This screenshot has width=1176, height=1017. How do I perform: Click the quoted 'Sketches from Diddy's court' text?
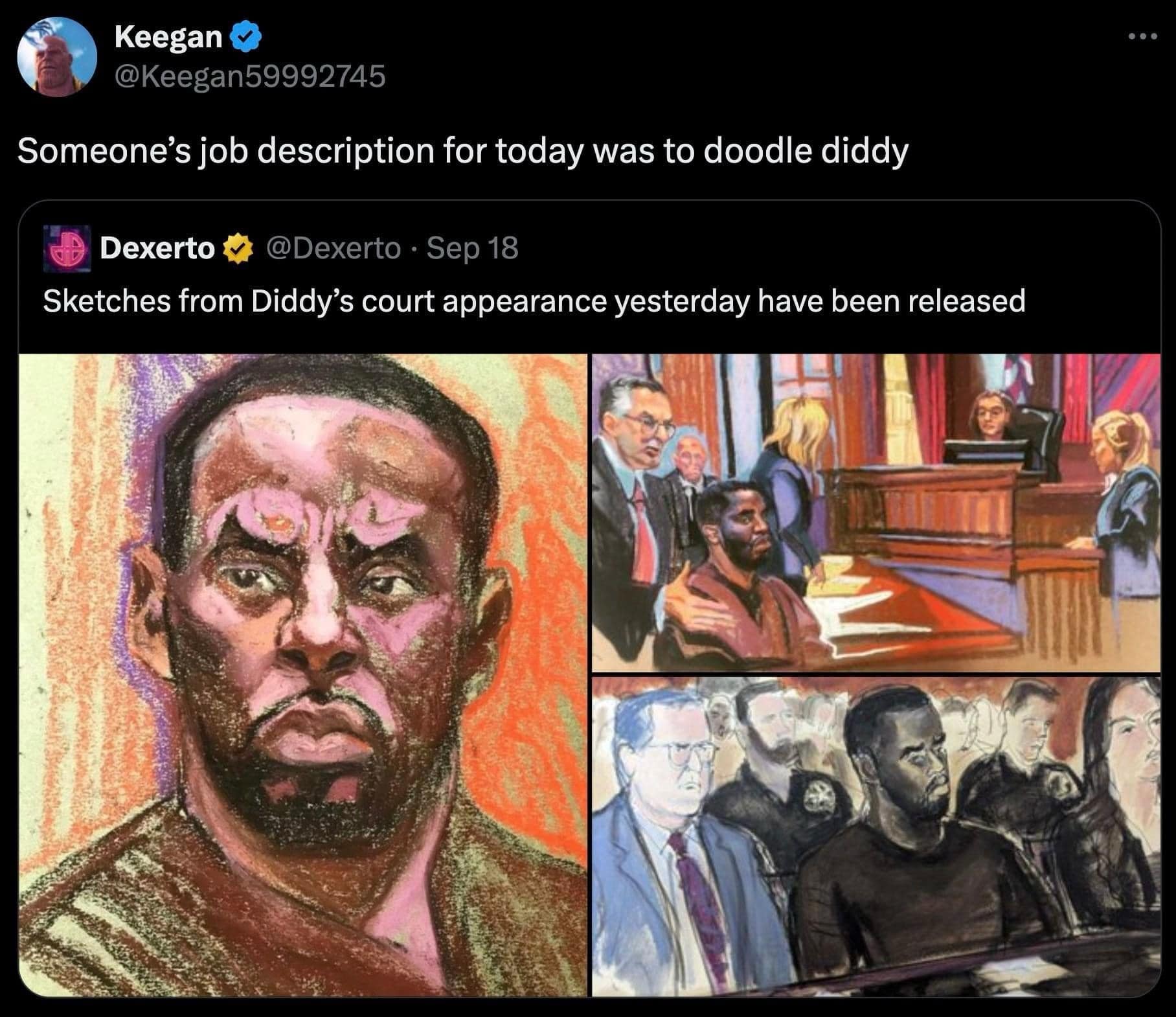click(534, 302)
